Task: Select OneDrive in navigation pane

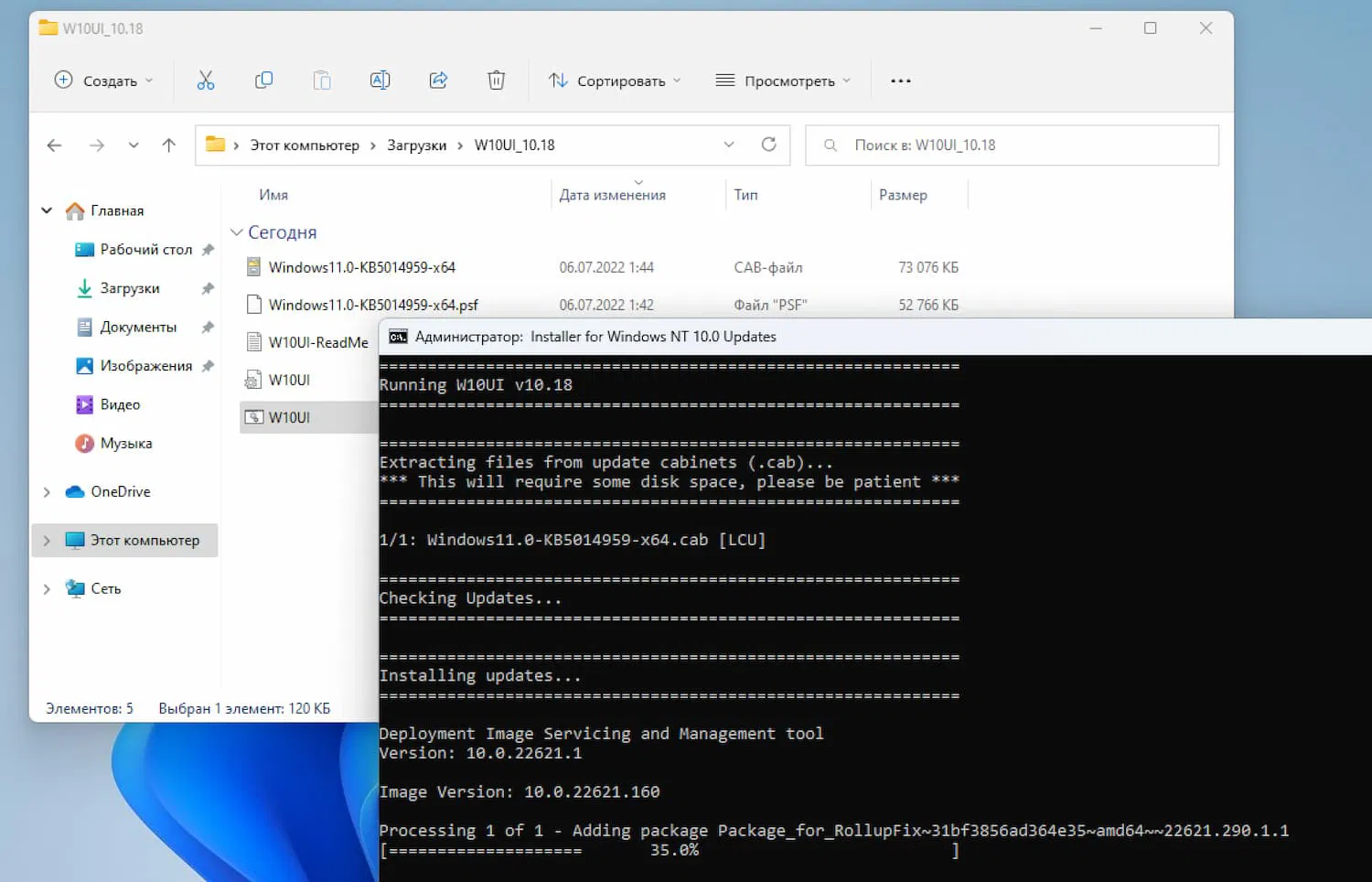Action: 108,492
